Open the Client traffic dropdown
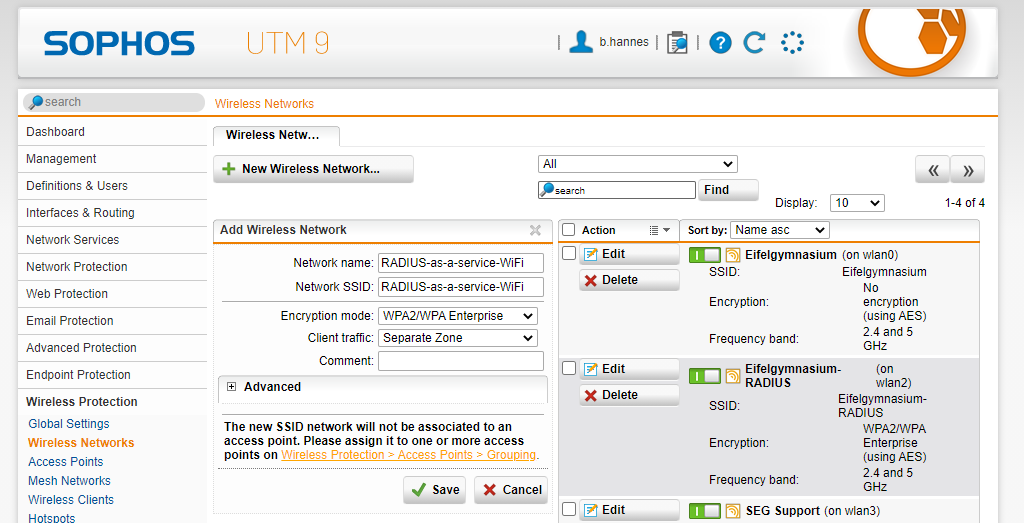The width and height of the screenshot is (1024, 523). pyautogui.click(x=458, y=338)
